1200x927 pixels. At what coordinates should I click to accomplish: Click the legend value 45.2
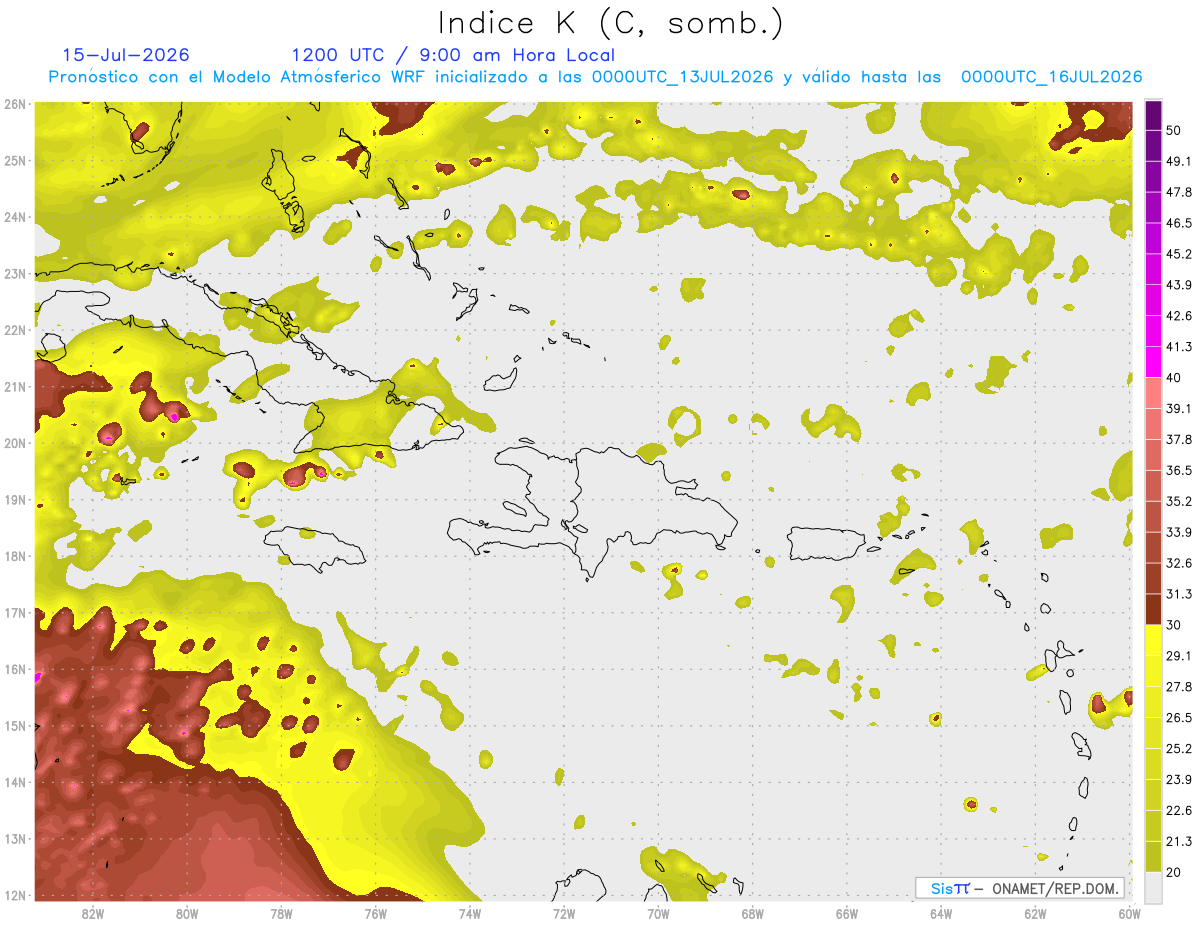tap(1179, 254)
